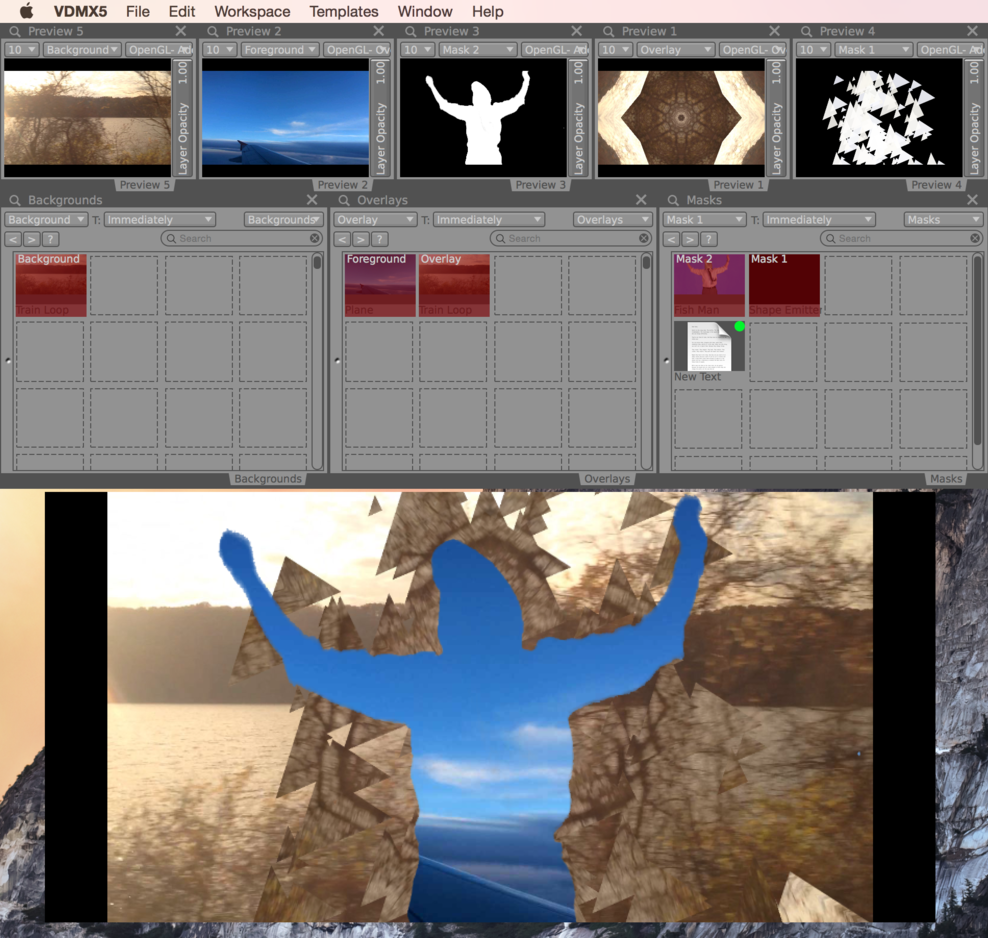Click previous clip button in Masks panel

click(x=671, y=239)
